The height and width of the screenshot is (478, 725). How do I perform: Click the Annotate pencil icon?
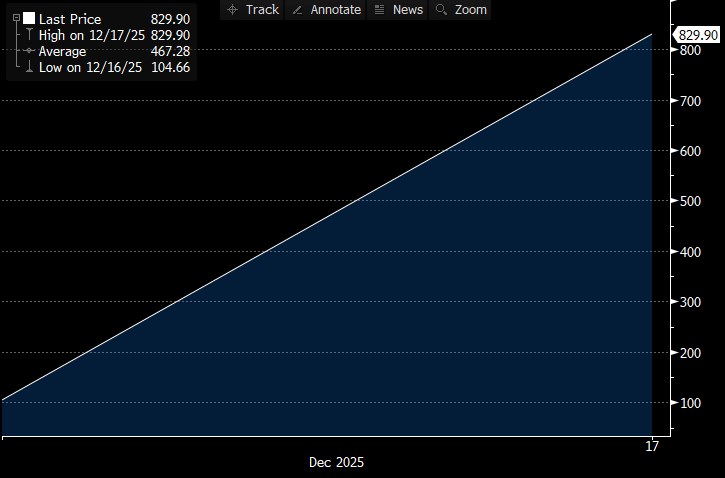pyautogui.click(x=298, y=10)
